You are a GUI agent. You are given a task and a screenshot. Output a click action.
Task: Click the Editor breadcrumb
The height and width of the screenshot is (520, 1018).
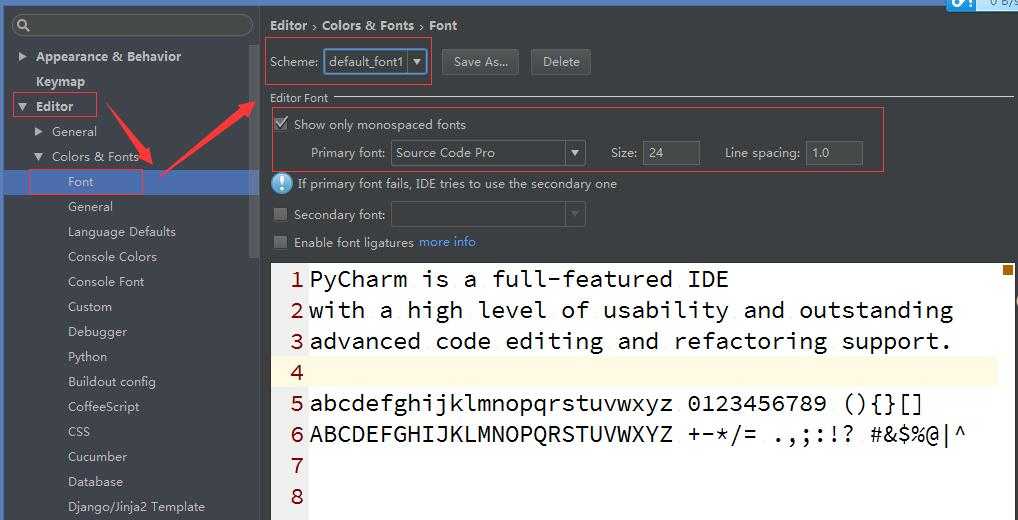(x=288, y=26)
